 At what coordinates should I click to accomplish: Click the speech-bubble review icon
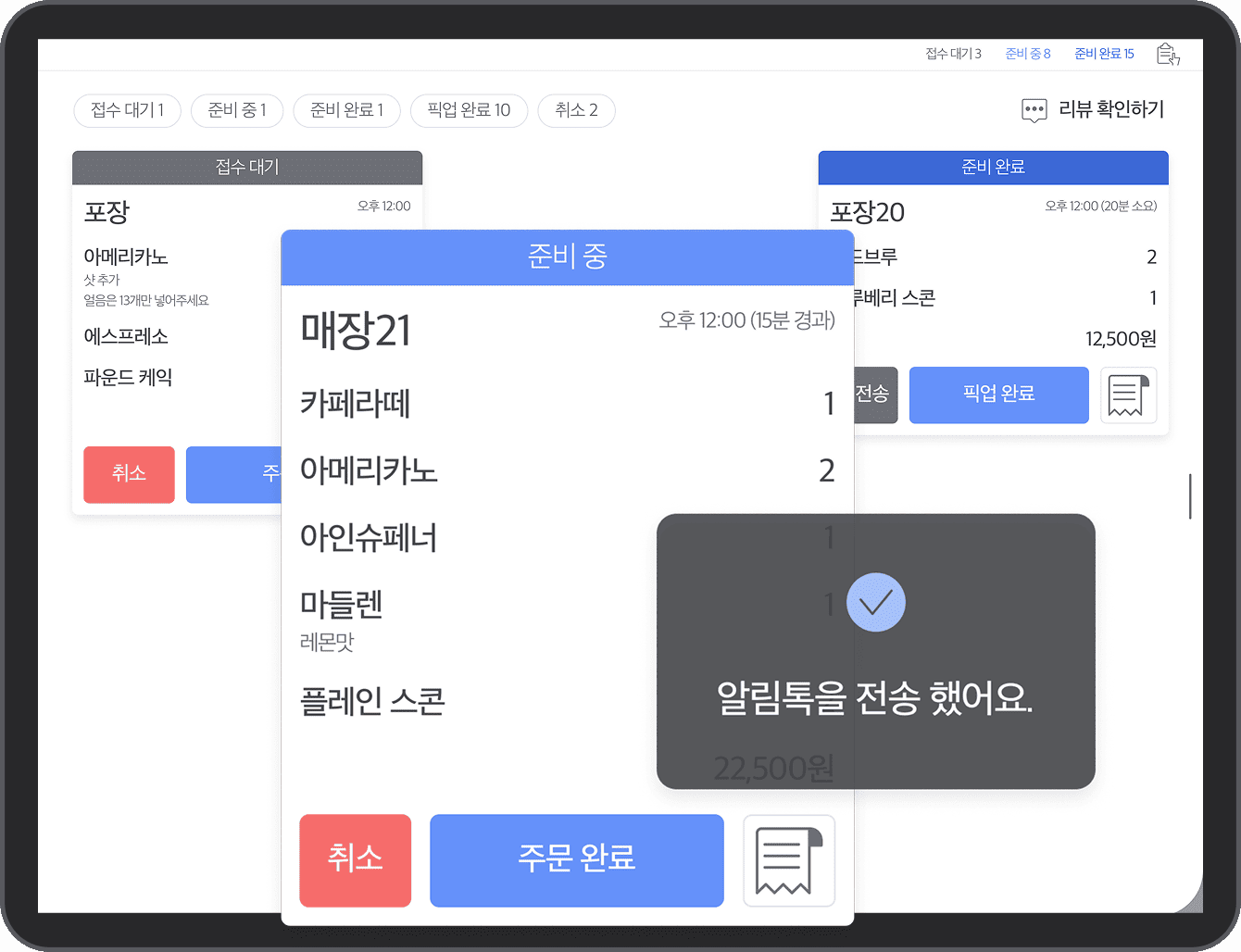[1034, 110]
